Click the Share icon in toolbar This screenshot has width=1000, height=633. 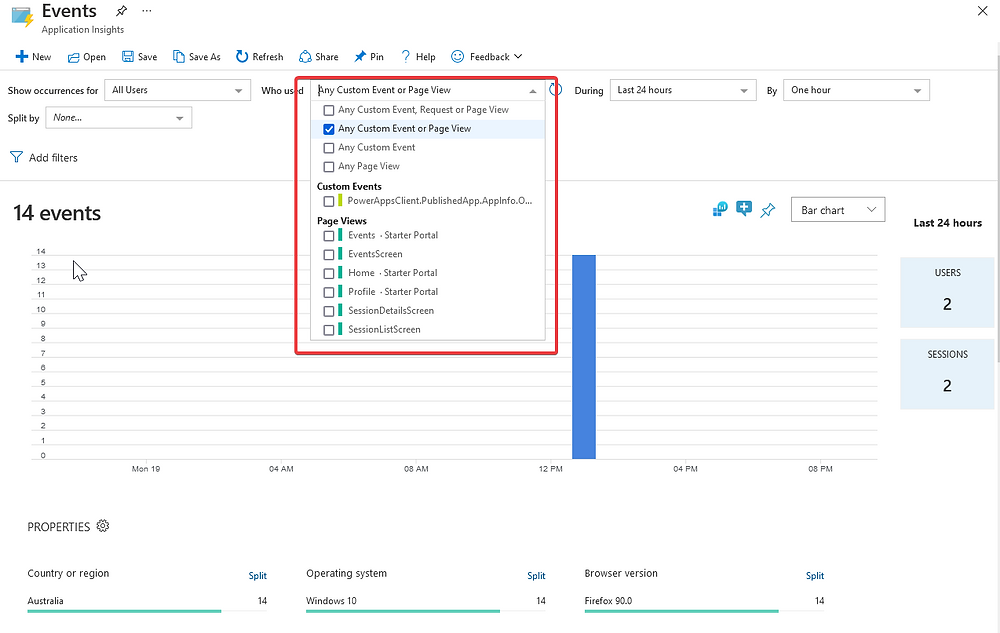305,57
